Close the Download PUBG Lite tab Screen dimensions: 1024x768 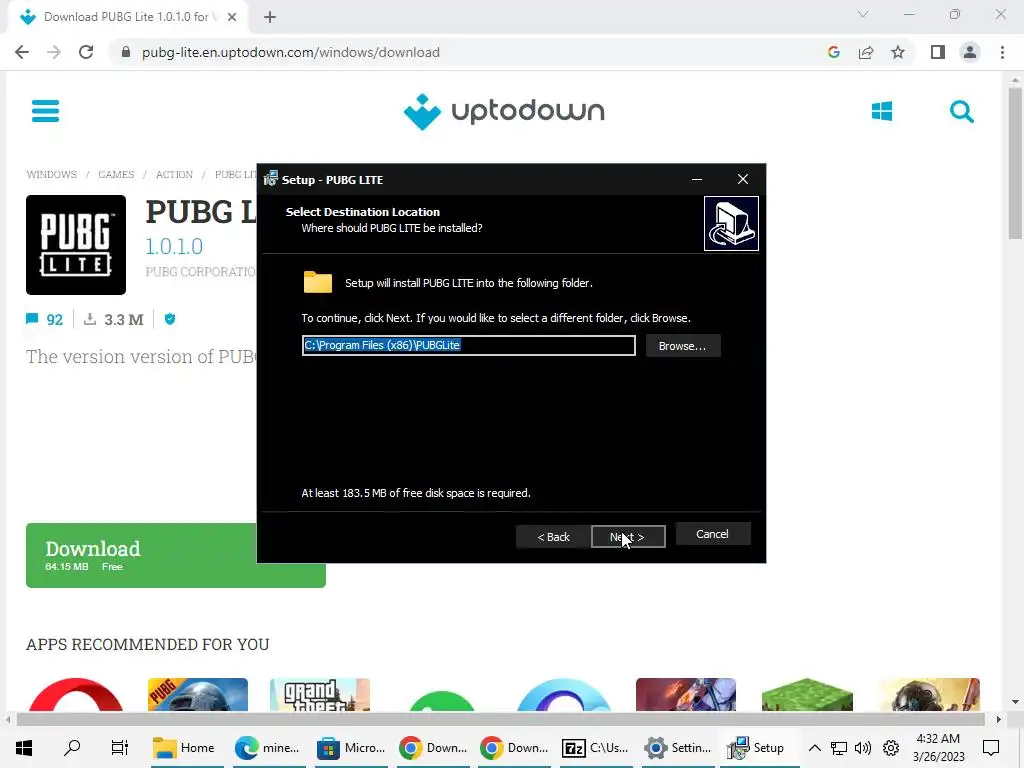coord(232,17)
